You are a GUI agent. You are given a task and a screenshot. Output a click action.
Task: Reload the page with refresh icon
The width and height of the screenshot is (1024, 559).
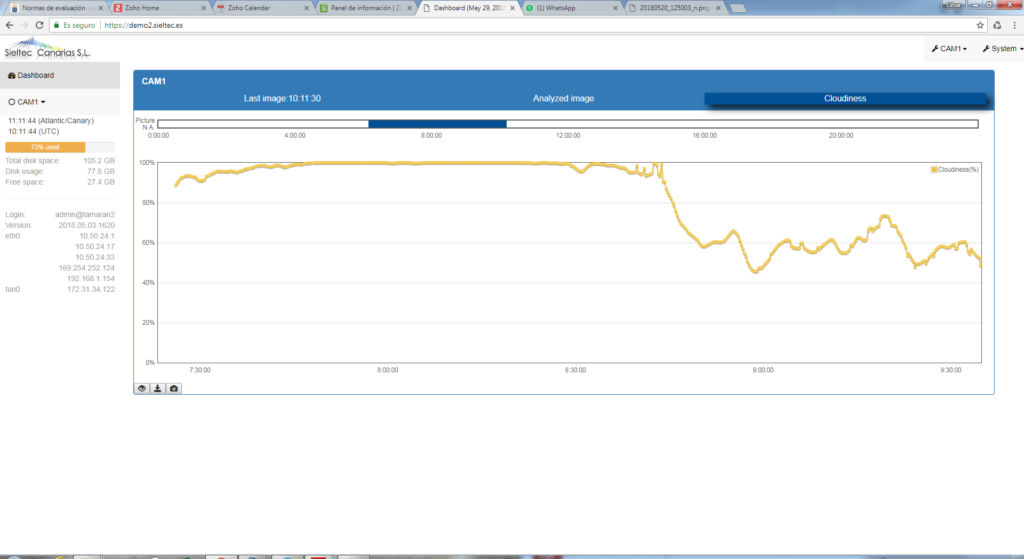pos(39,25)
